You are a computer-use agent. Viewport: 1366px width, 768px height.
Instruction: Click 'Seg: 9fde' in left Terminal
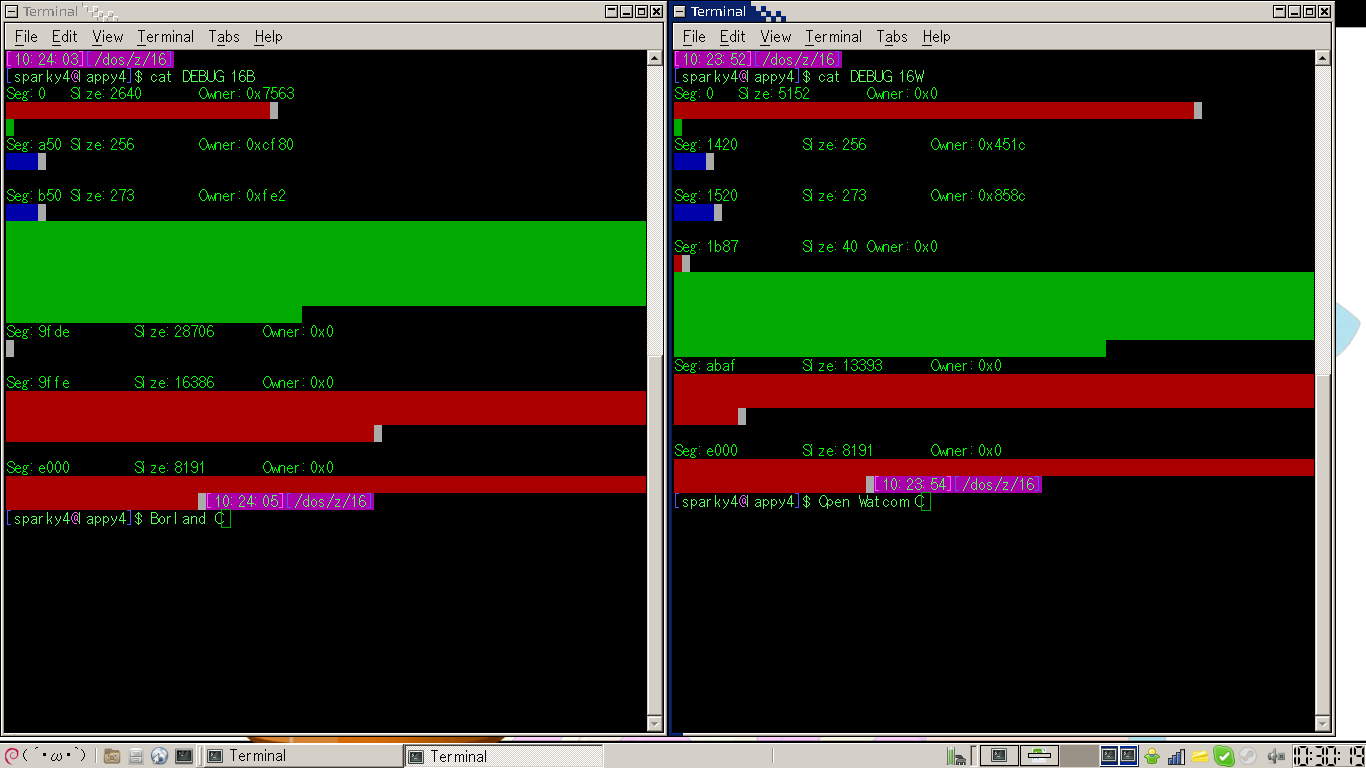click(38, 332)
